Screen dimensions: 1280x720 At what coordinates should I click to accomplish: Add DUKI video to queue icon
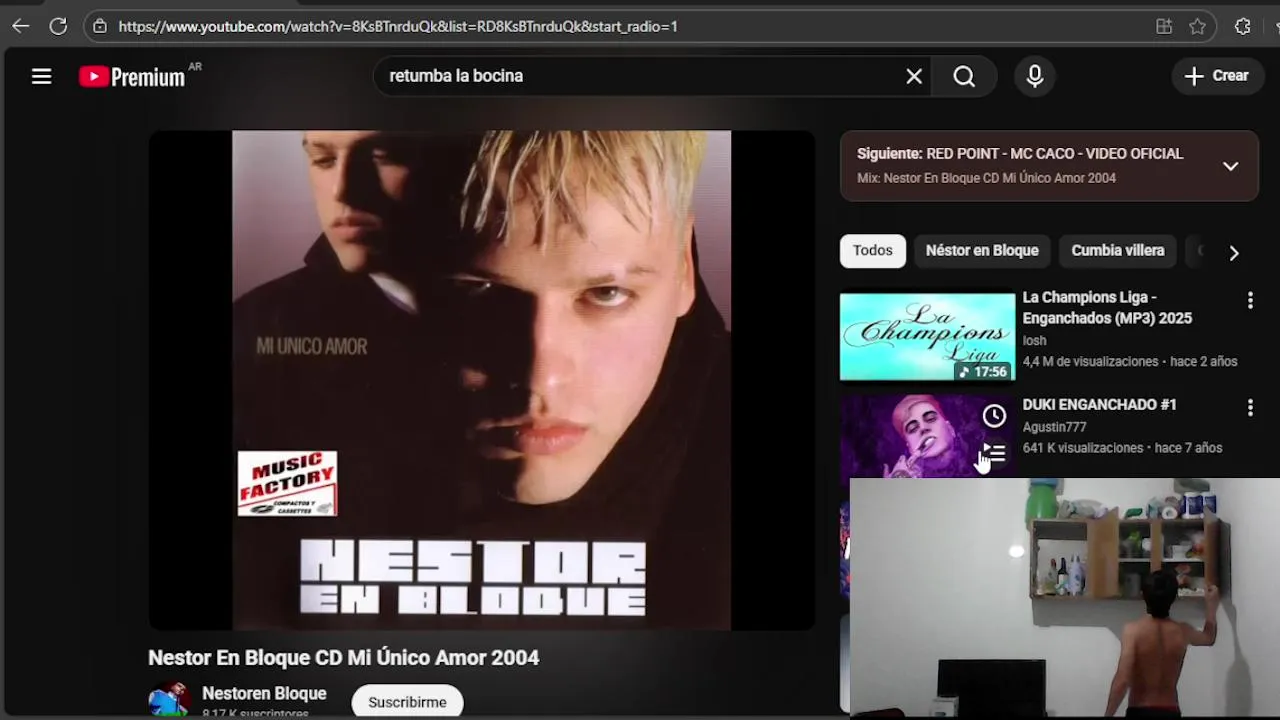[994, 453]
